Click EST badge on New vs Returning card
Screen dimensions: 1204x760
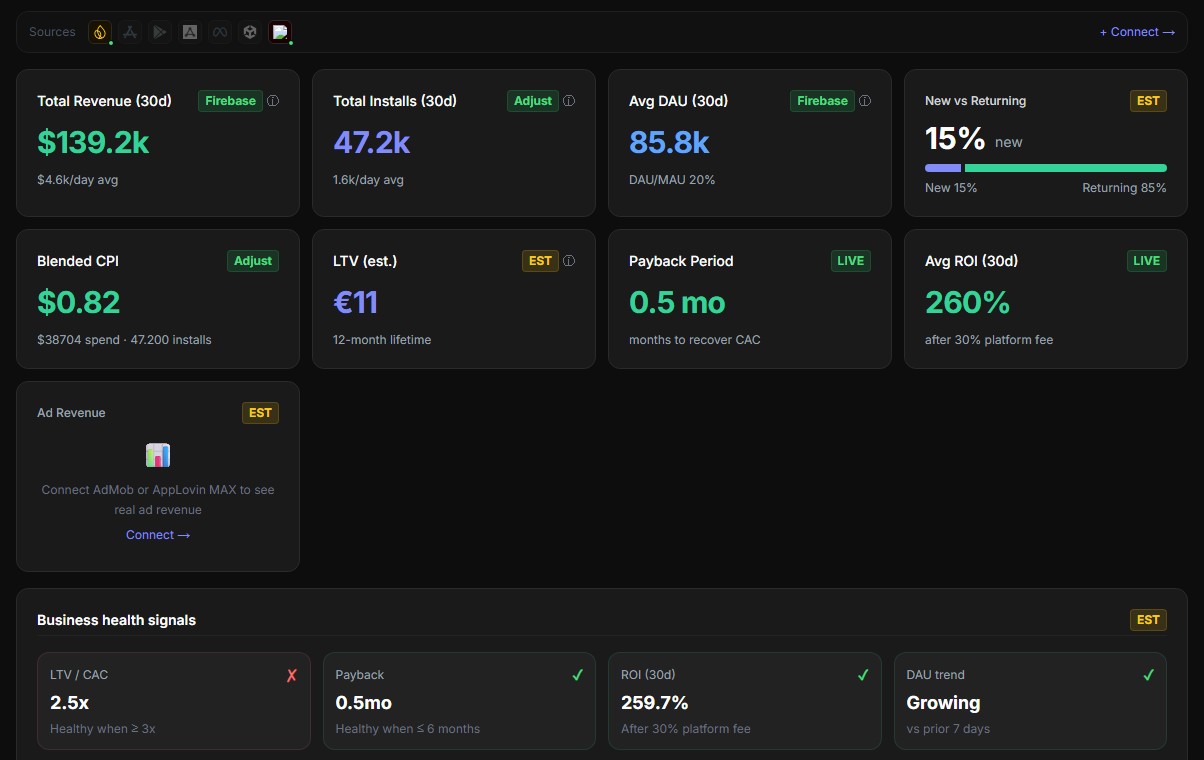pos(1148,101)
